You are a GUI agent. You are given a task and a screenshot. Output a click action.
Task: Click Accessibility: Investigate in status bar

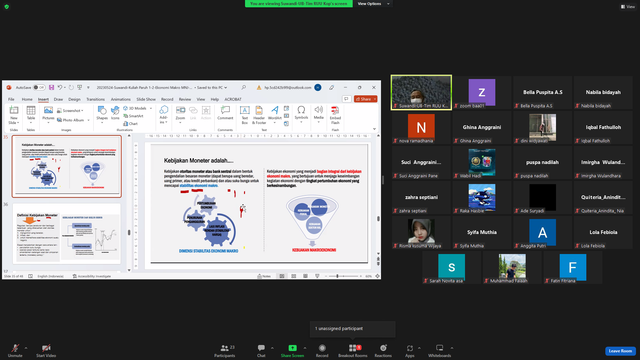(92, 276)
